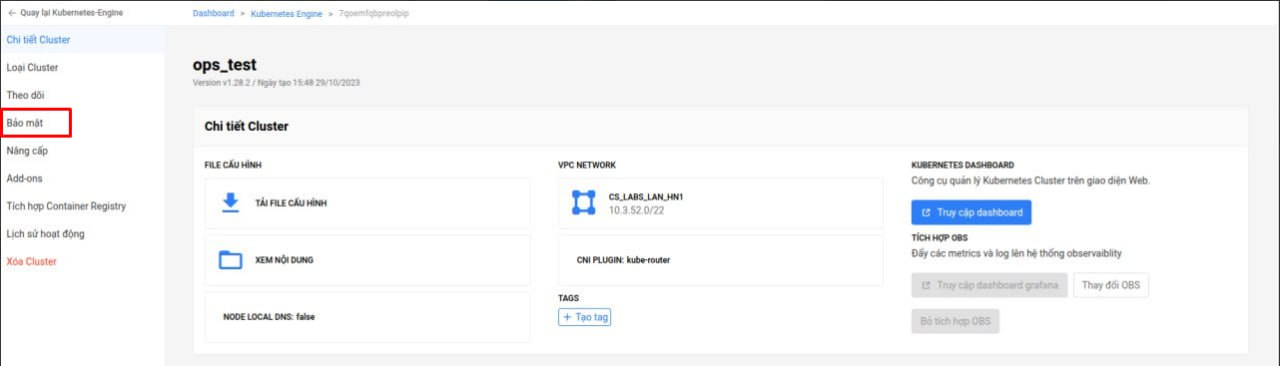Screen dimensions: 1280x366
Task: Click the CNI PLUGIN: kube-router text
Action: pyautogui.click(x=623, y=260)
